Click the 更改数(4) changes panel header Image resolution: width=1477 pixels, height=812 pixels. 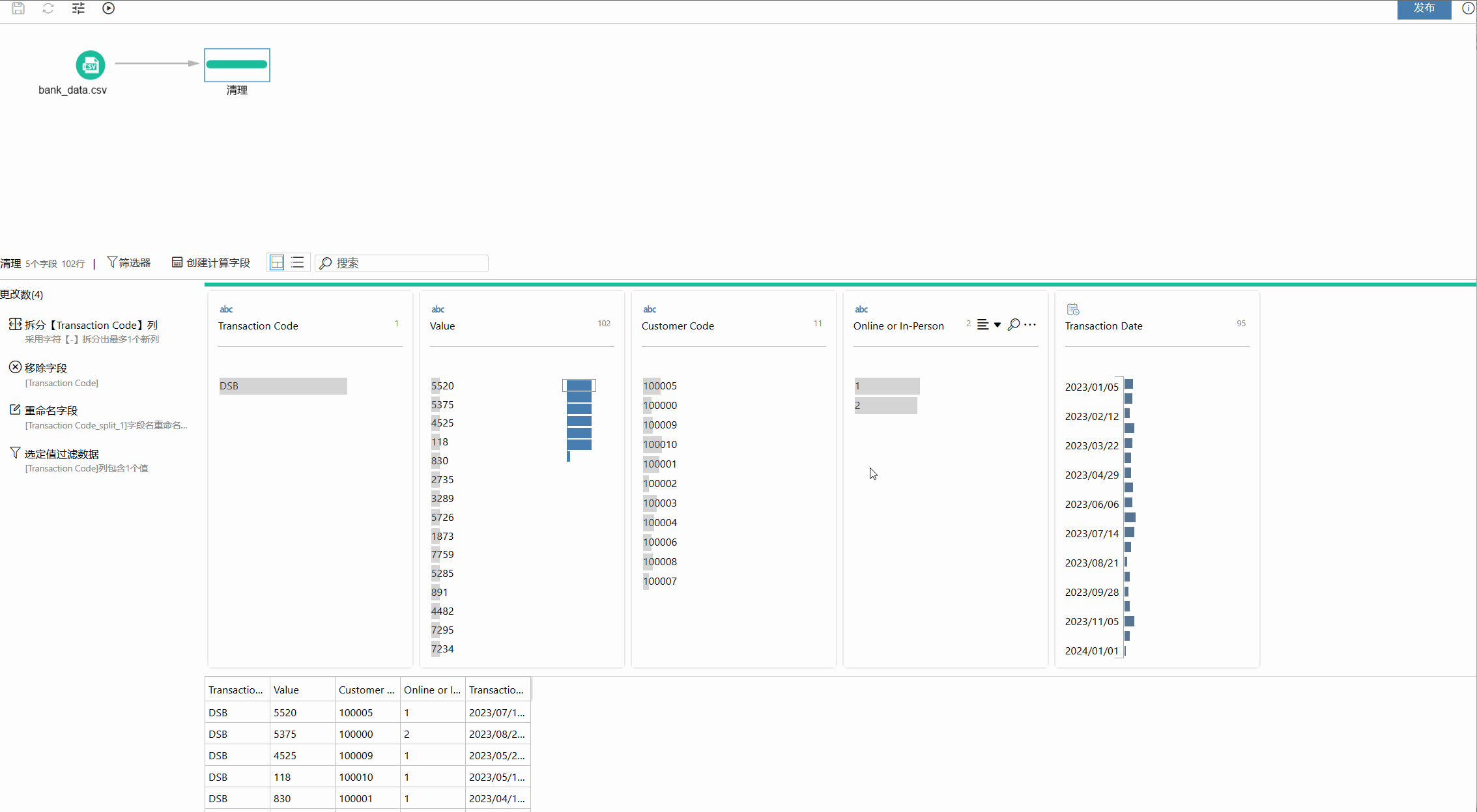point(22,294)
